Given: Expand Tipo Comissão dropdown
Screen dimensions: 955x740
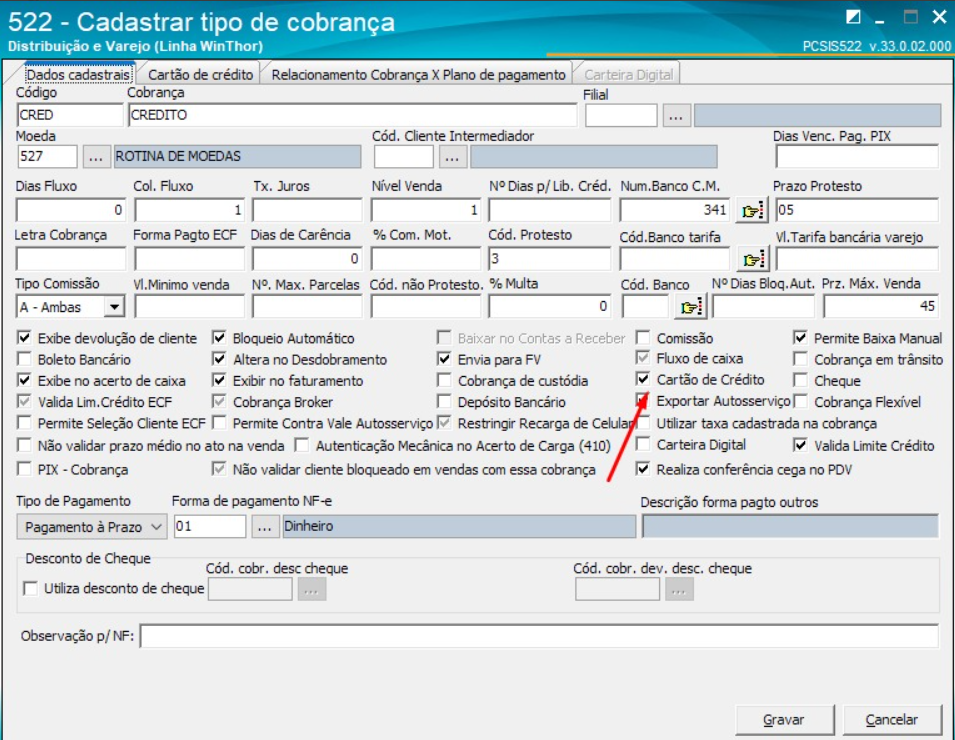Looking at the screenshot, I should coord(114,307).
